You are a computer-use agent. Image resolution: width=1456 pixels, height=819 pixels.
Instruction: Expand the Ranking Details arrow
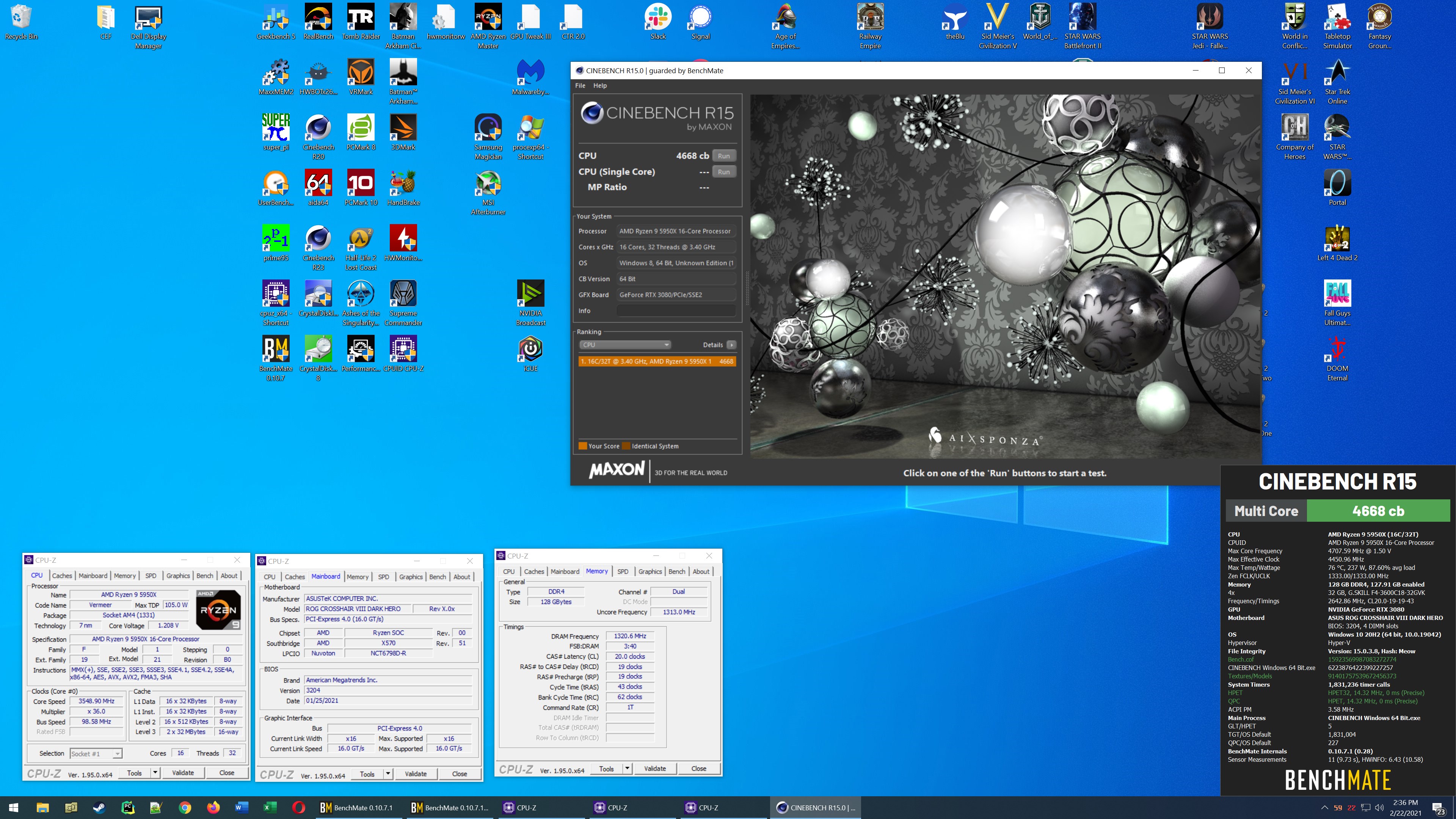(731, 345)
